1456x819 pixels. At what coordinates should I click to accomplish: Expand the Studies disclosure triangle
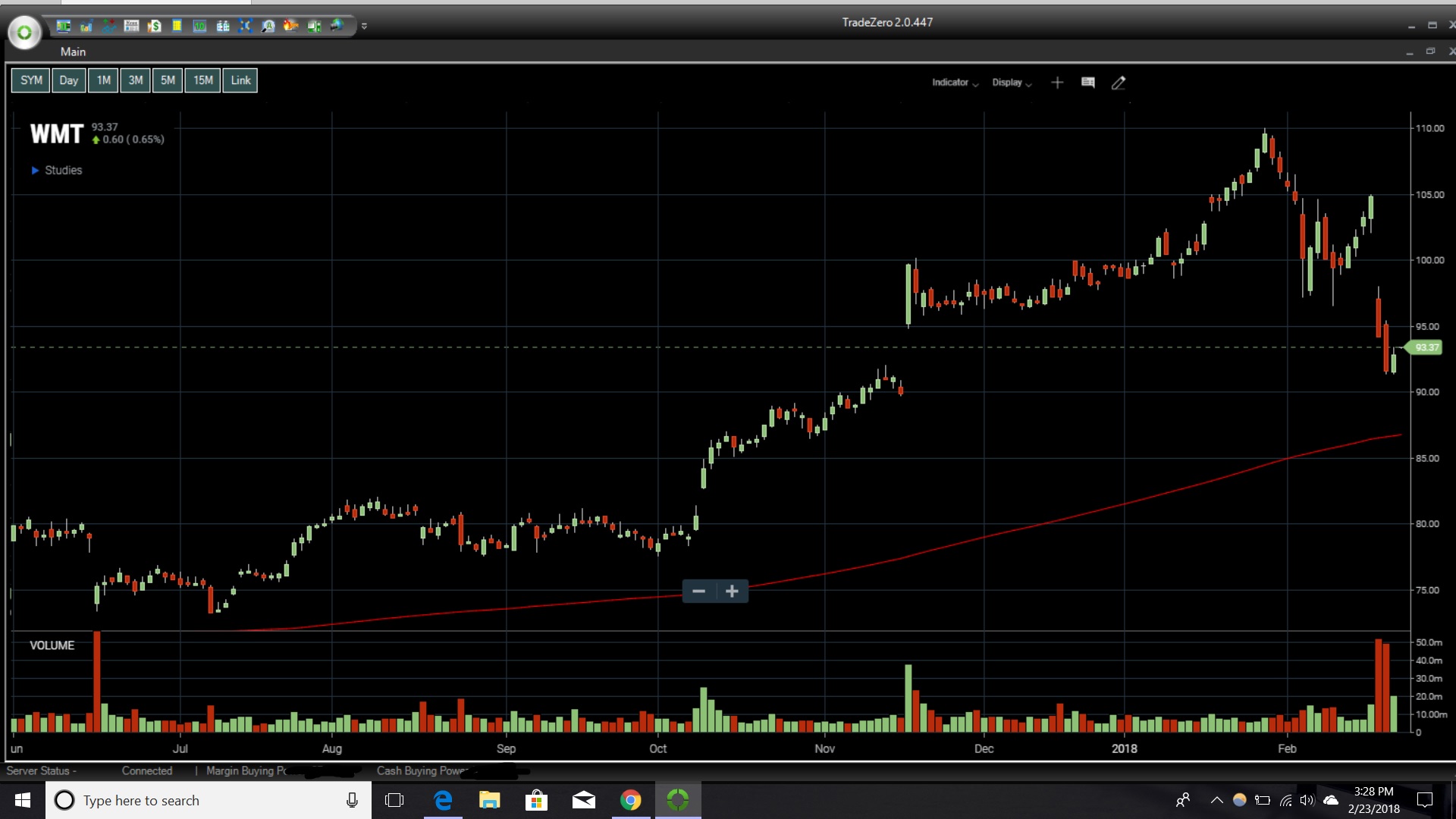35,171
